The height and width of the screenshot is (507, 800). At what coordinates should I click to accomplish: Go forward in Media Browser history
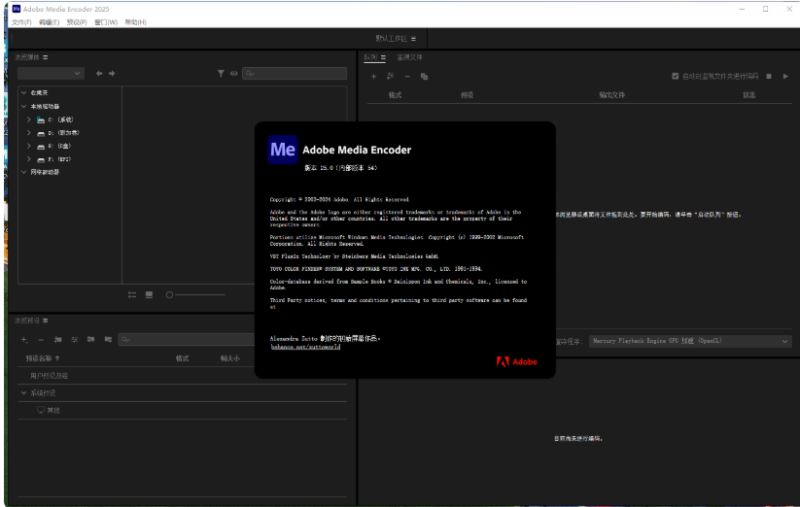[112, 73]
